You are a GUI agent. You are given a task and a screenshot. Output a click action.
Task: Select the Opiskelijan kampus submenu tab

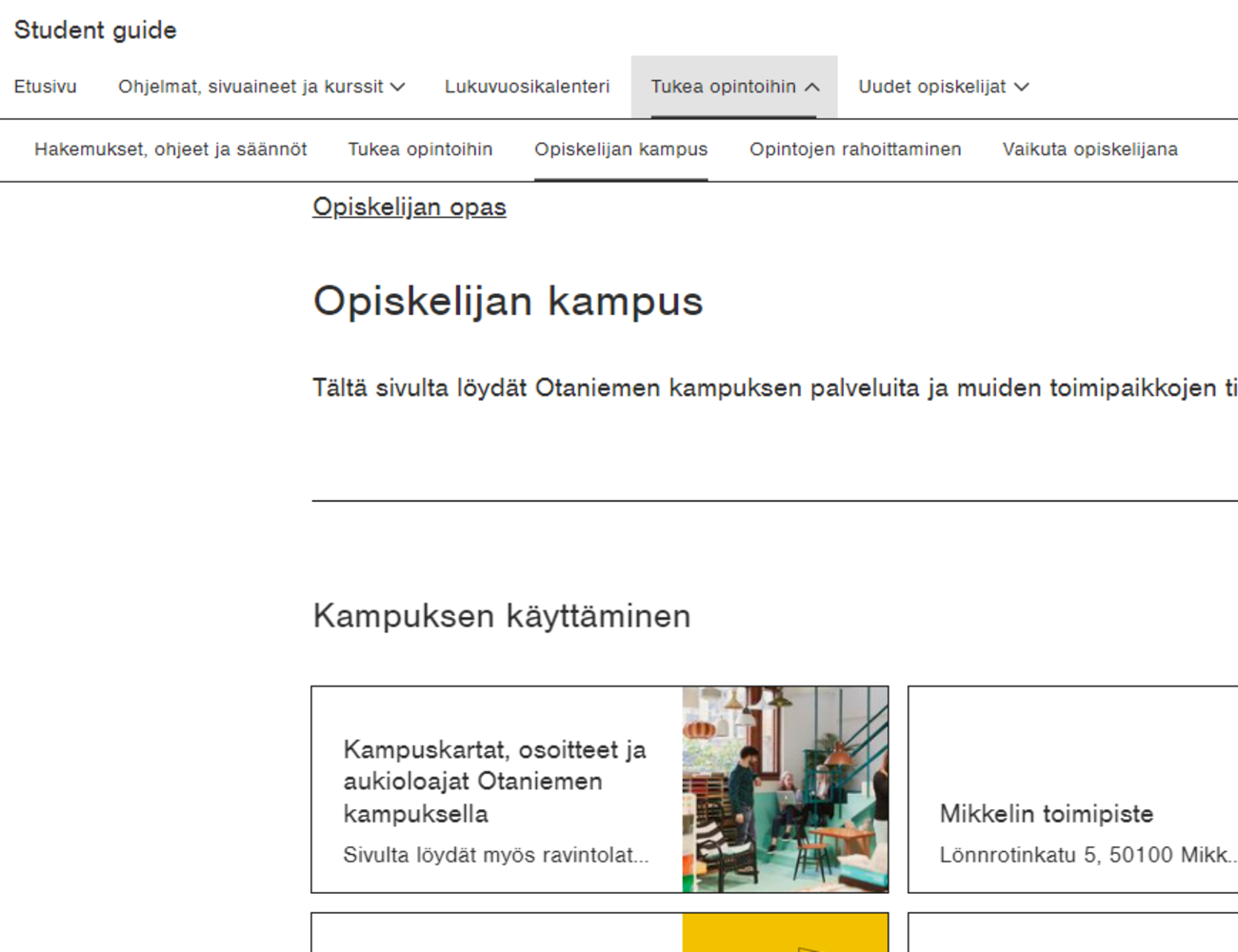pos(621,149)
